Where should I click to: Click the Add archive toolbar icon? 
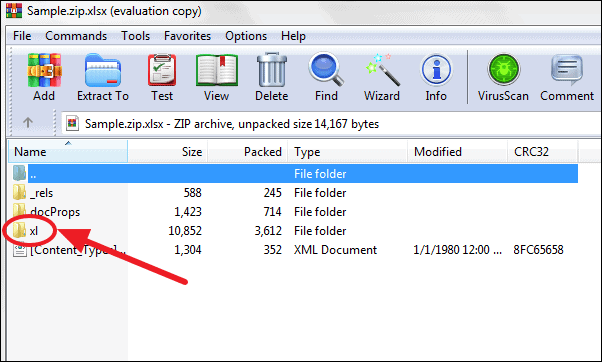(x=44, y=77)
